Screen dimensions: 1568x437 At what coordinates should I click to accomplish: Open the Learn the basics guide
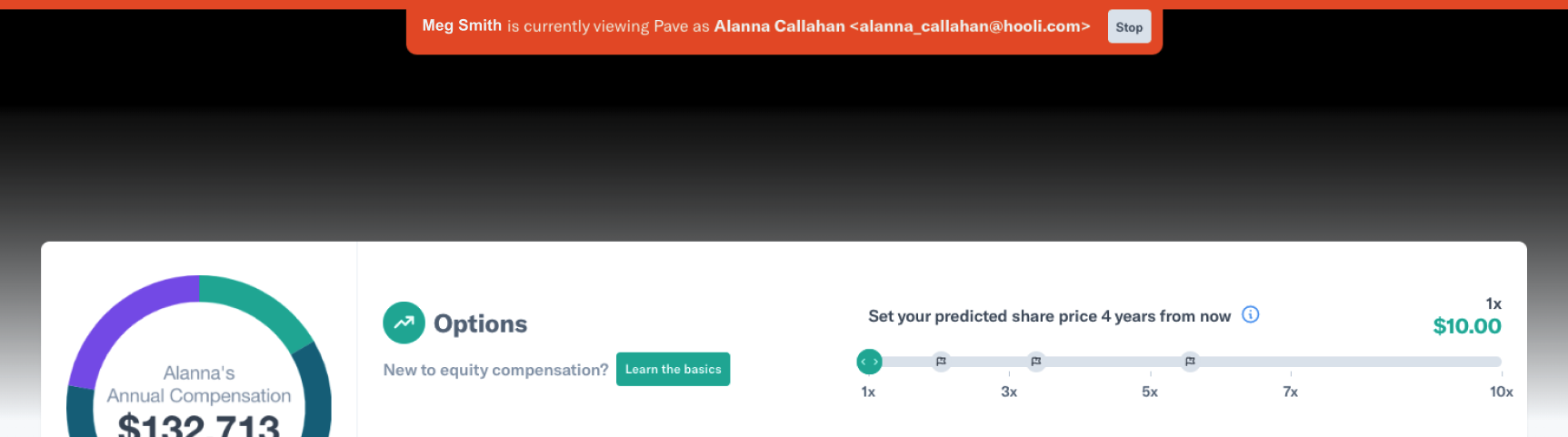[x=673, y=369]
